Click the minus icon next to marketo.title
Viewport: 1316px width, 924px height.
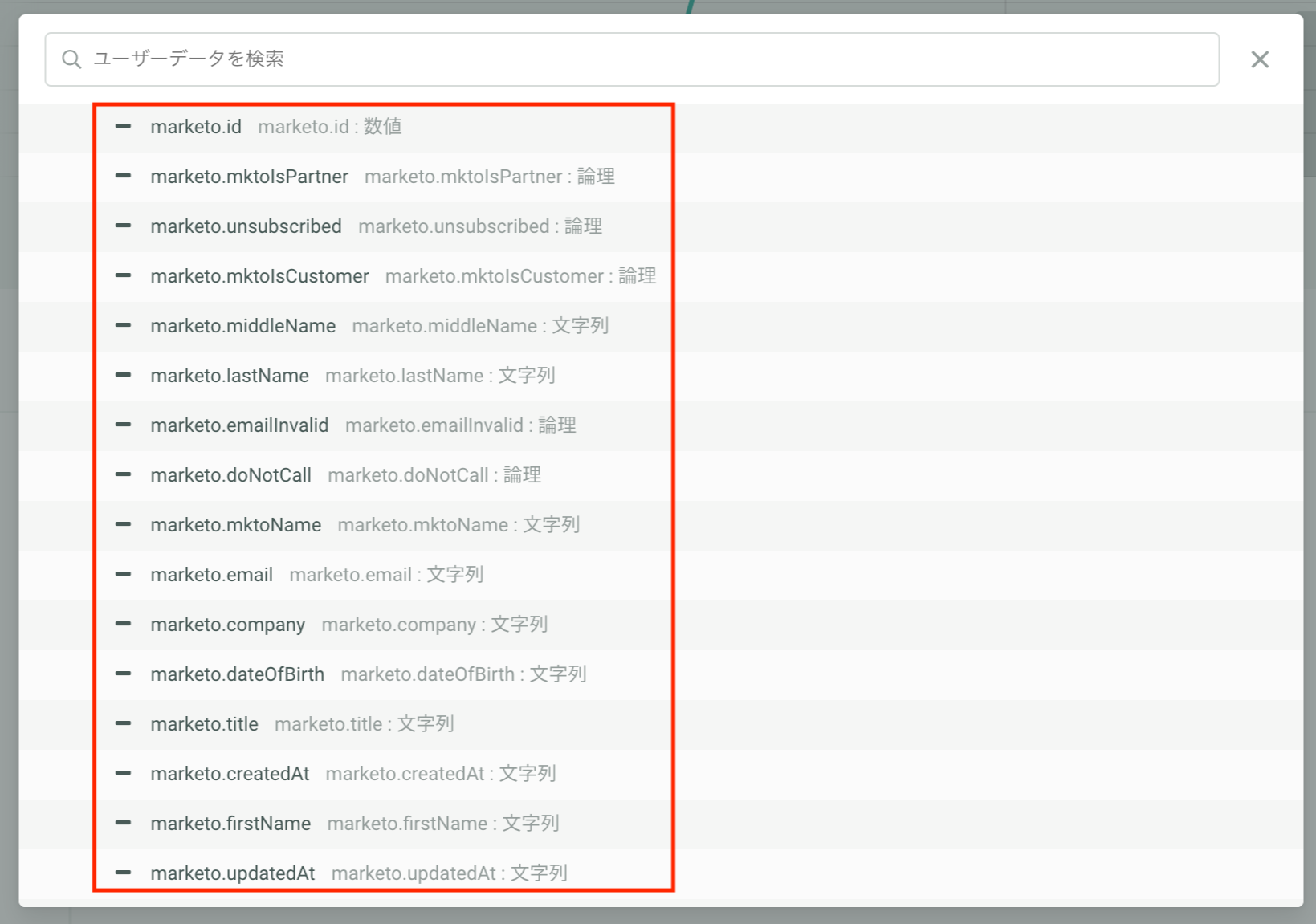pyautogui.click(x=123, y=723)
